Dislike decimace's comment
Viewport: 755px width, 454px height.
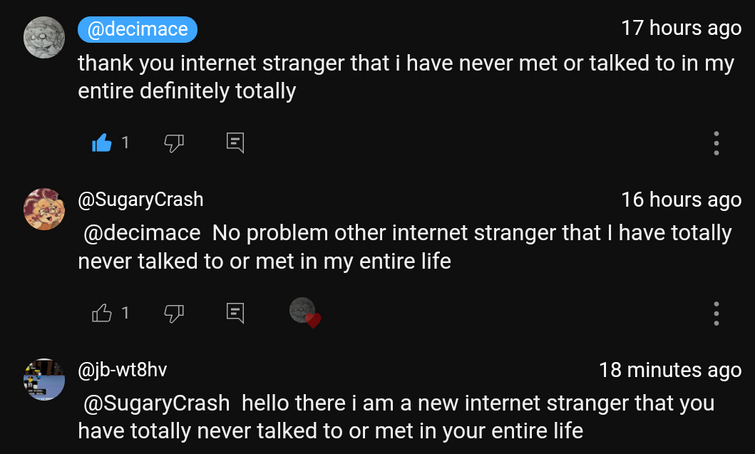coord(174,143)
